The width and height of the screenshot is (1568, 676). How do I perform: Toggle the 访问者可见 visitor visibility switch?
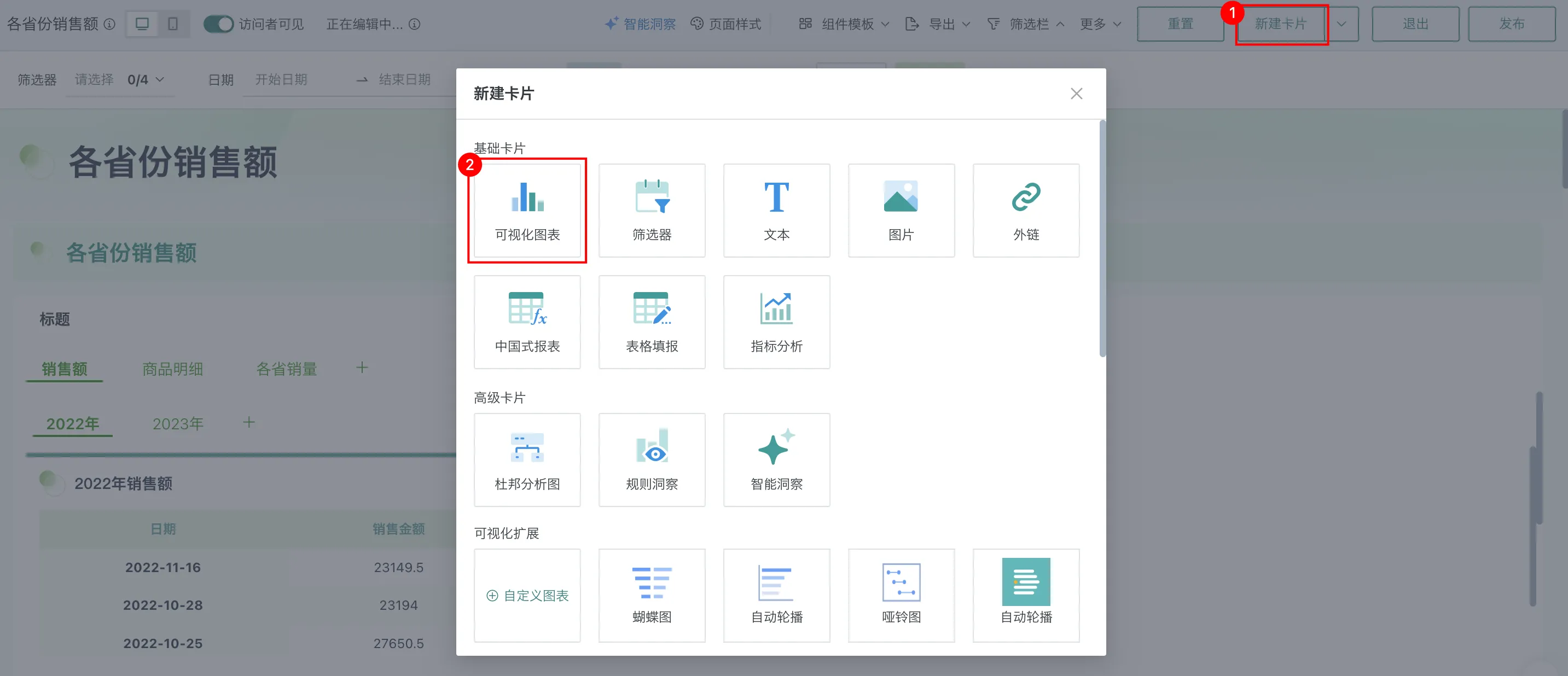218,24
